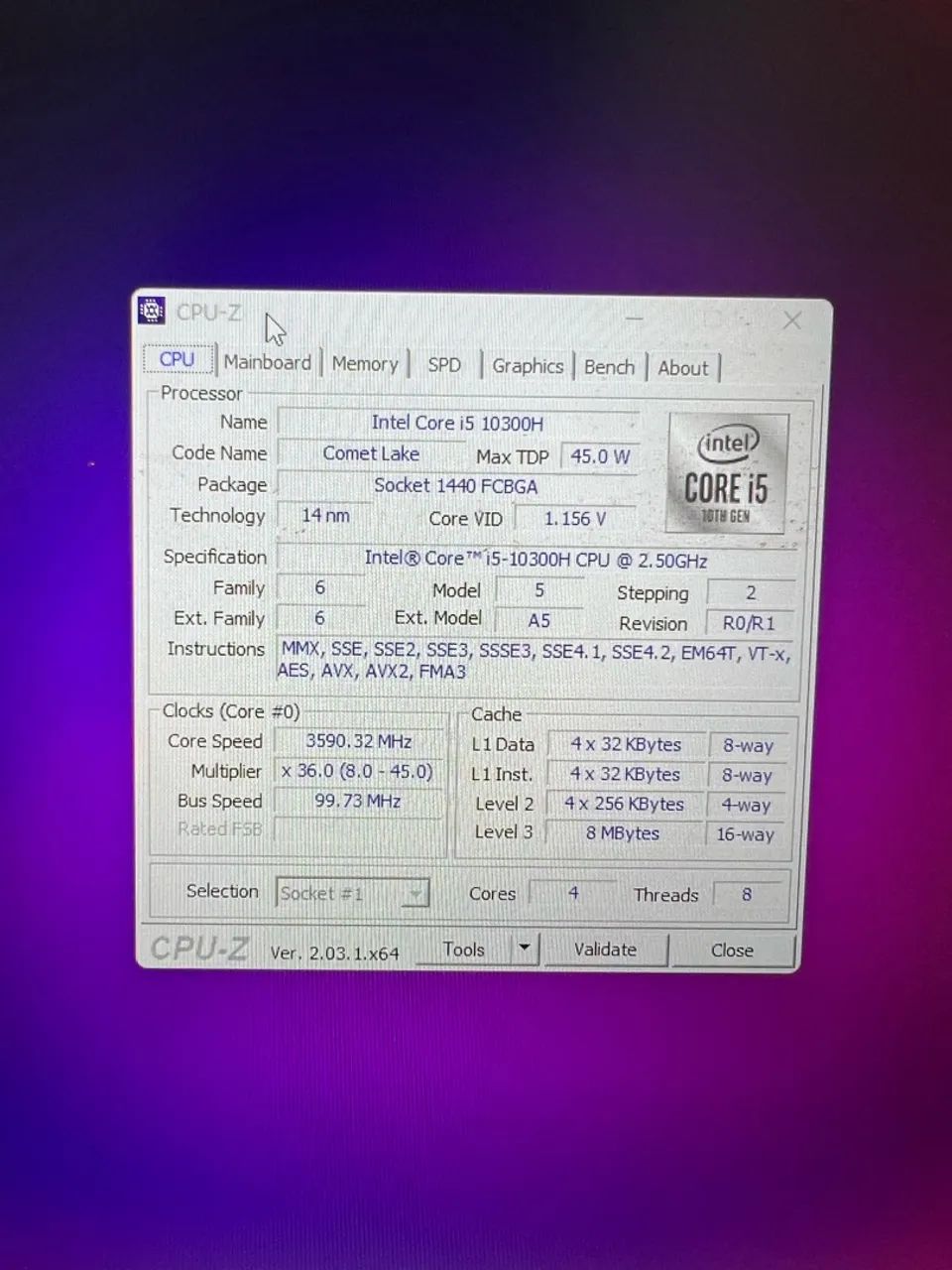This screenshot has height=1270, width=952.
Task: Open the Memory tab
Action: pos(365,364)
